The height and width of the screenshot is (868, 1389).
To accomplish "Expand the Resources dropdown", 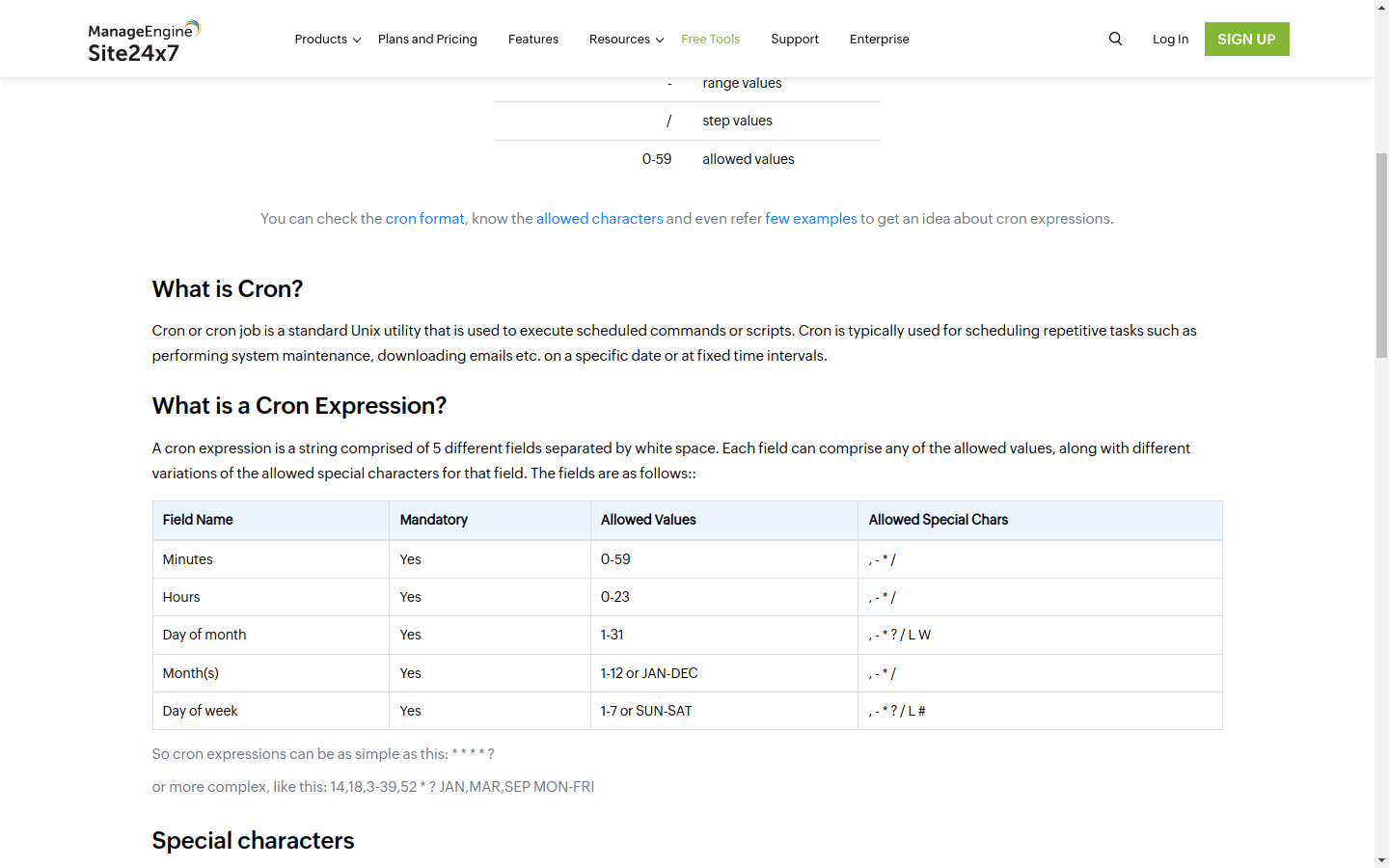I will 620,39.
